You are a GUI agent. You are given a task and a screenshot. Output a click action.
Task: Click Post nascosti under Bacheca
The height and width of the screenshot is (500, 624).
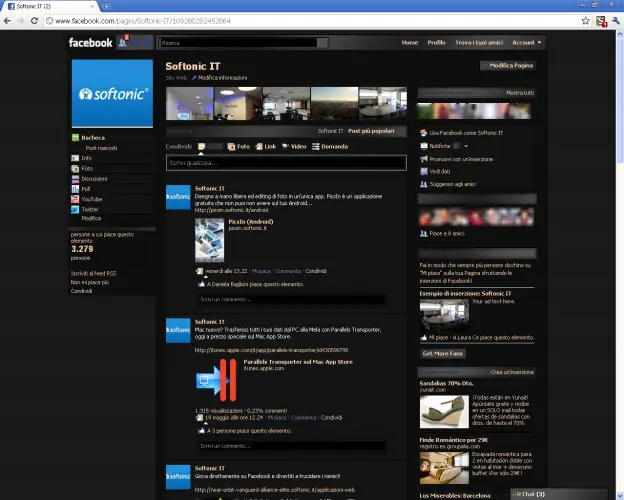(101, 148)
